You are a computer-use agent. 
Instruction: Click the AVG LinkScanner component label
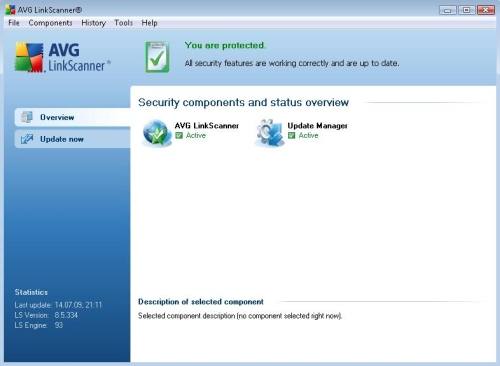click(207, 126)
